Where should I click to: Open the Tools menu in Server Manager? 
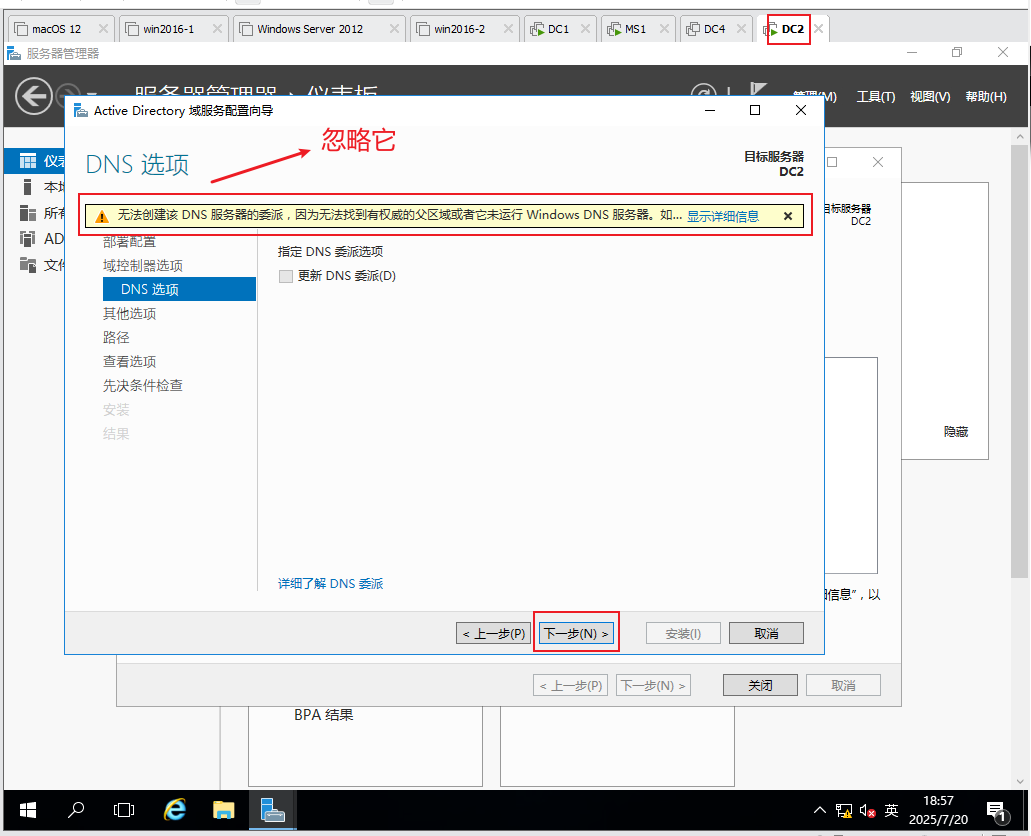(875, 97)
